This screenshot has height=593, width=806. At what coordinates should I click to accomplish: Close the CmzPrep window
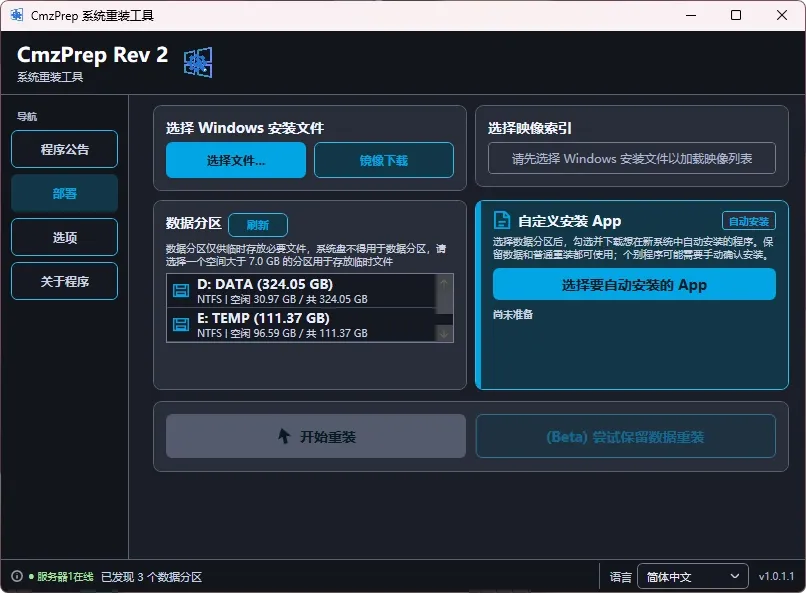click(x=781, y=15)
